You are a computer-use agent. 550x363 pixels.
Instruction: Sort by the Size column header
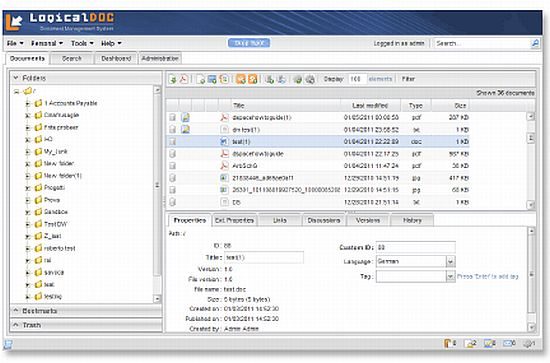(450, 105)
